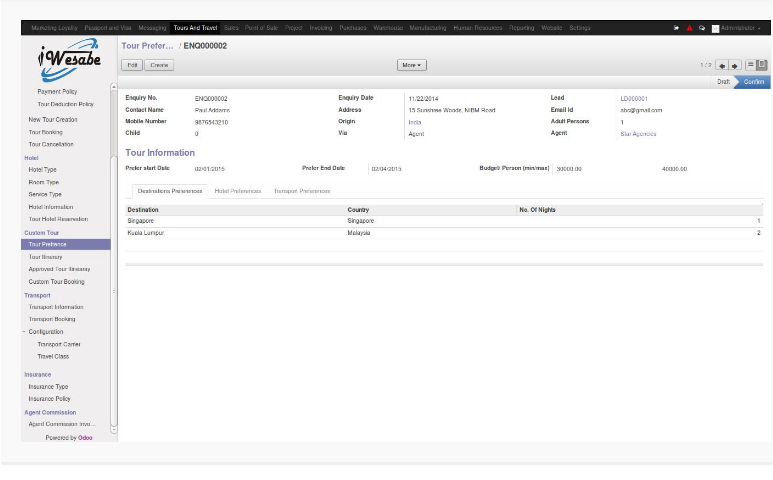
Task: Click the sidebar scroll-down arrow
Action: tap(113, 430)
